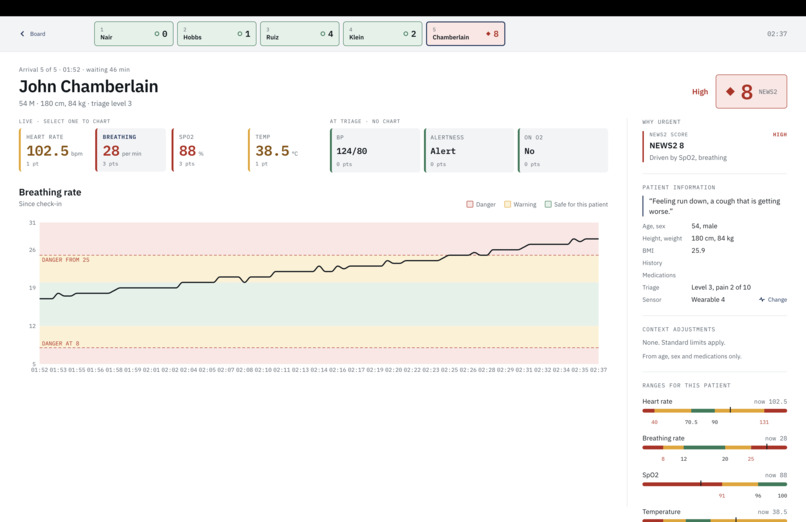Chart the Heart Rate vital card
This screenshot has height=522, width=806.
tap(54, 150)
